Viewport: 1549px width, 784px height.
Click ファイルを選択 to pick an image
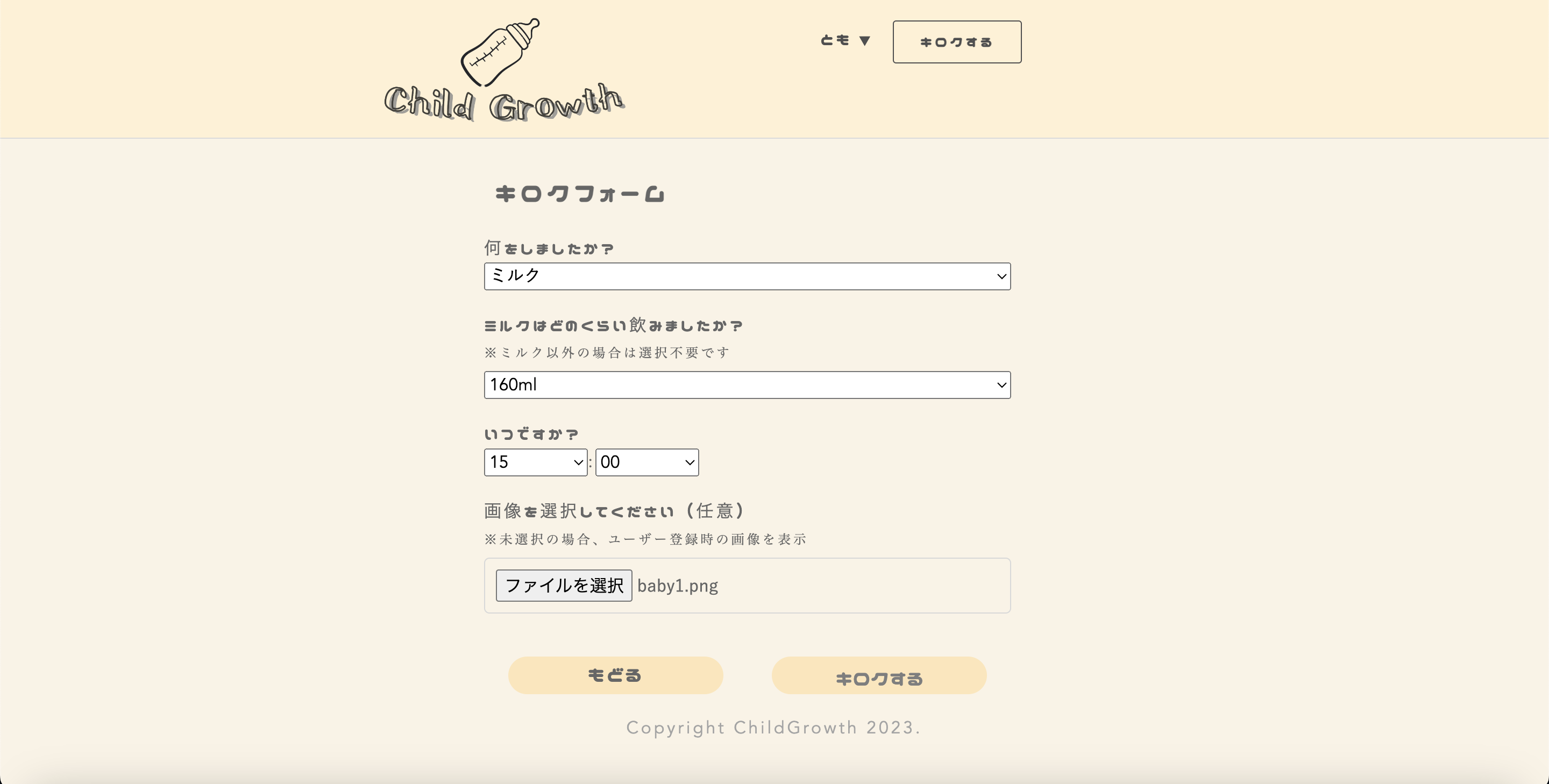pos(564,585)
